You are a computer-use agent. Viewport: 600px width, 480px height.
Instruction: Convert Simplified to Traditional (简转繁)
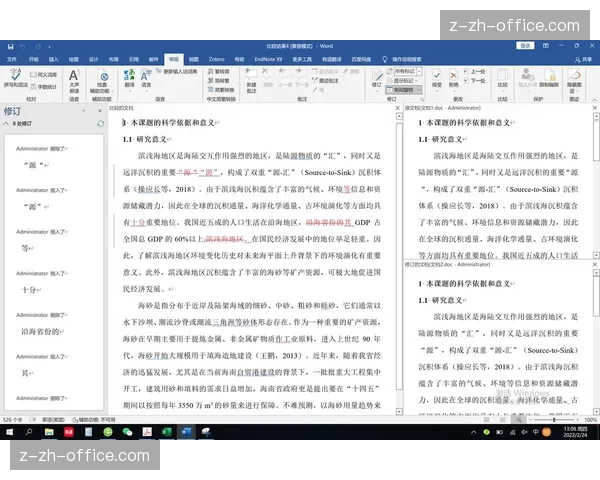pyautogui.click(x=218, y=80)
